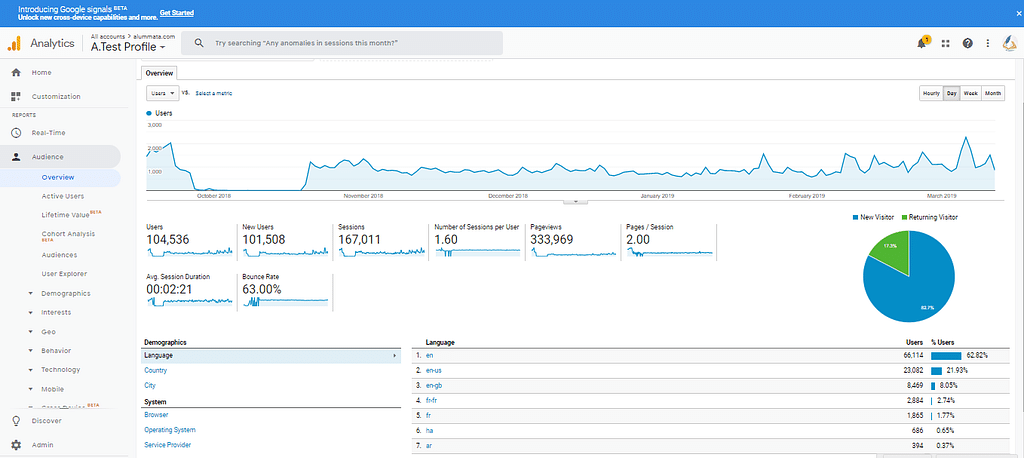Click the user account avatar
1024x458 pixels.
click(x=1009, y=43)
